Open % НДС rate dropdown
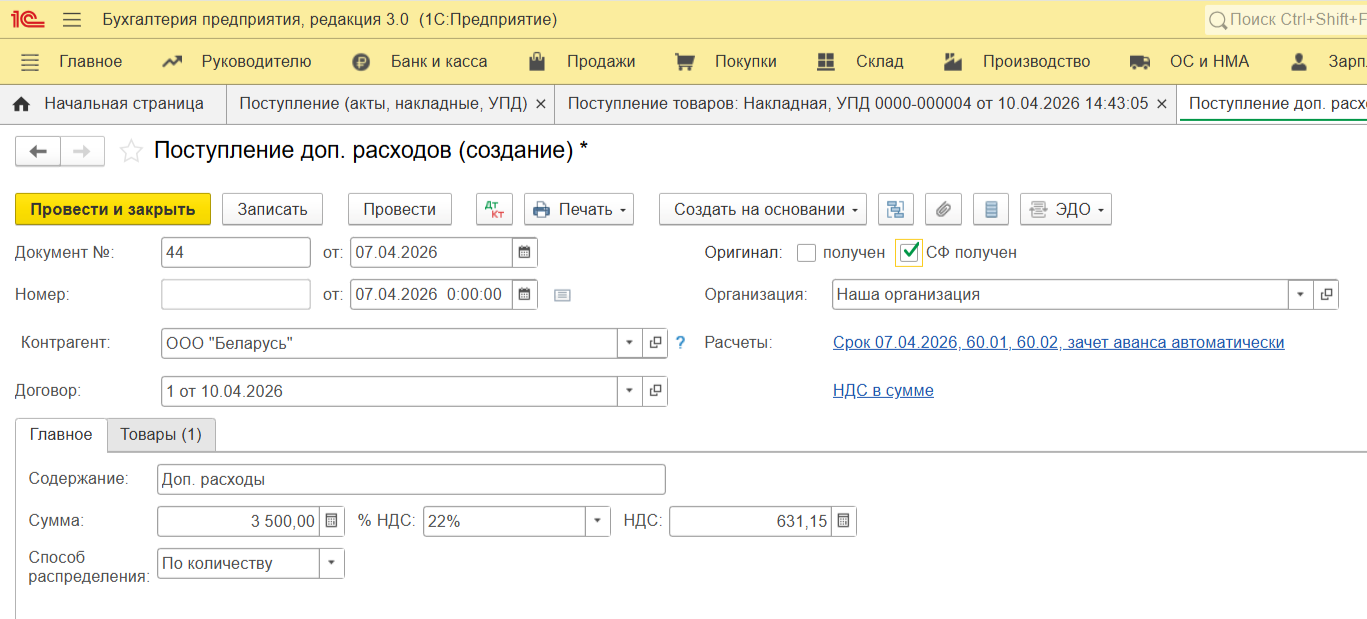The image size is (1367, 619). point(597,521)
